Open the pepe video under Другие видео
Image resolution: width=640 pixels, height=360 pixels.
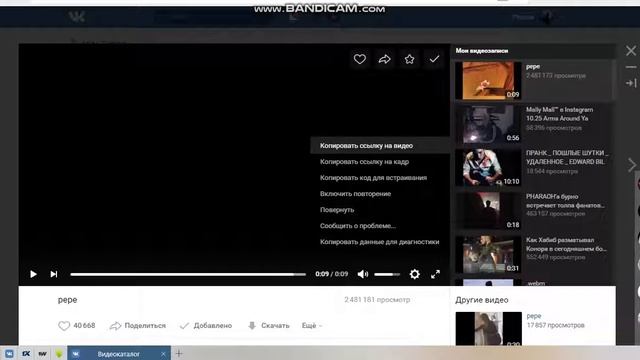(x=489, y=329)
